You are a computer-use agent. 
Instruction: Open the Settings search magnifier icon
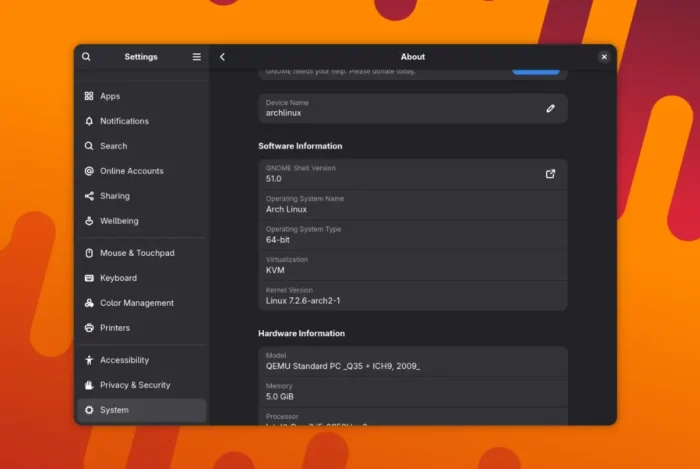click(86, 57)
